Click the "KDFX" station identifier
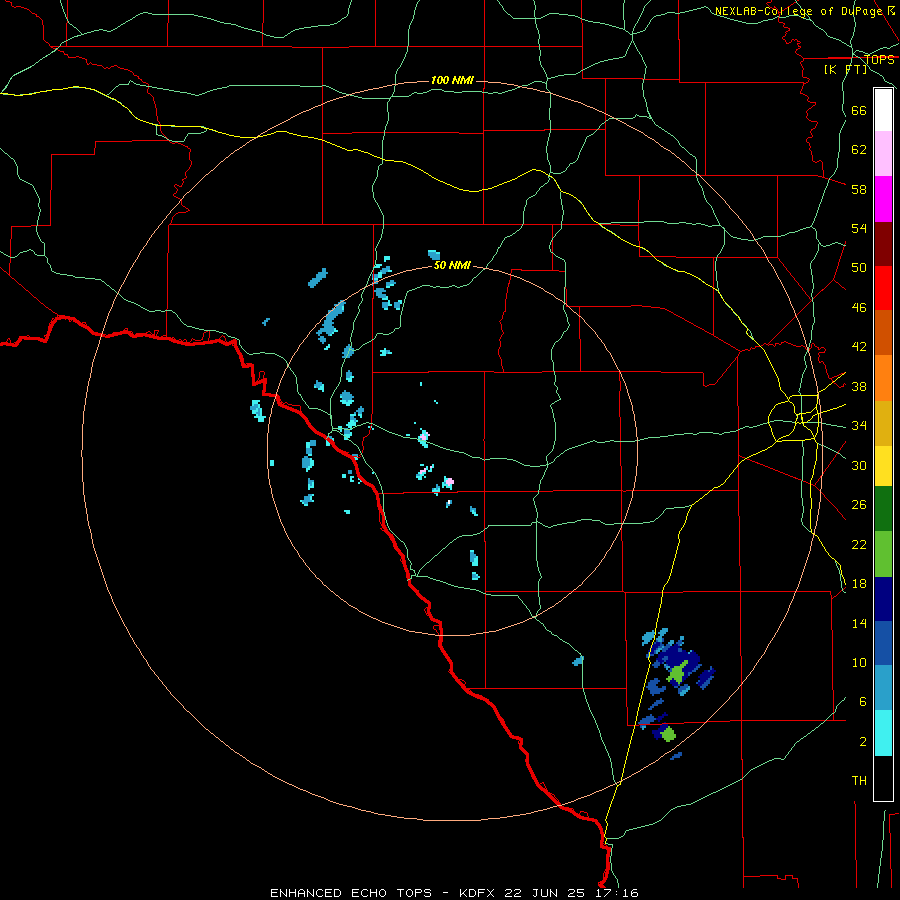Viewport: 900px width, 900px height. pyautogui.click(x=478, y=893)
